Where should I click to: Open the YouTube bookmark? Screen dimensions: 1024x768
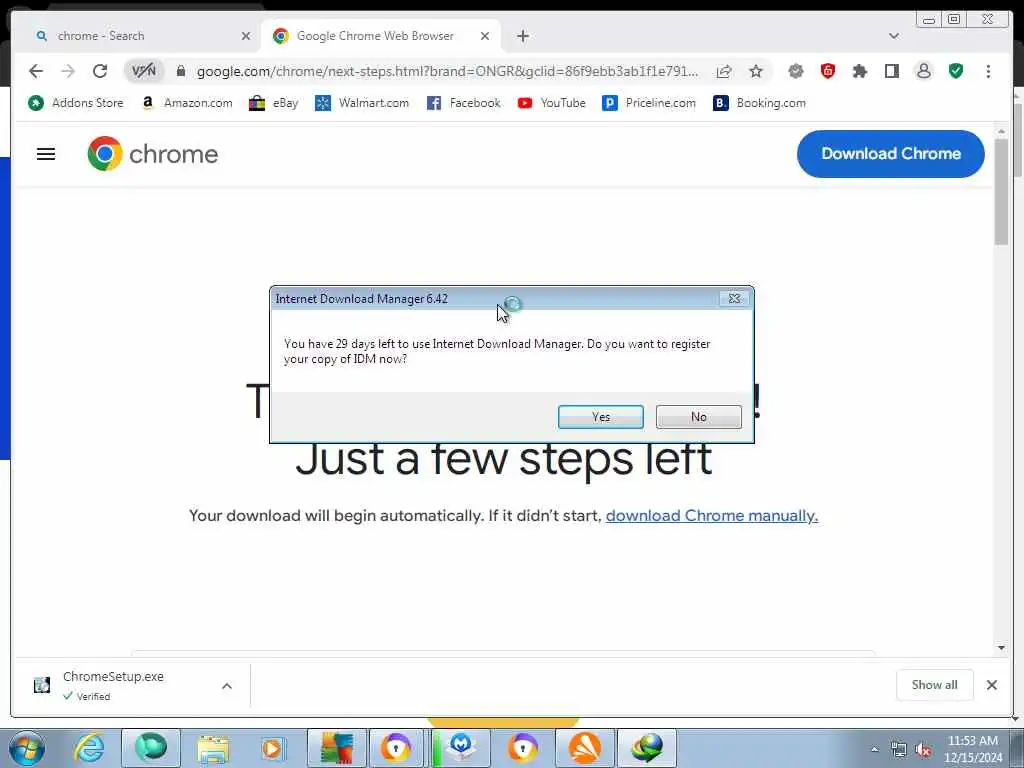pyautogui.click(x=551, y=103)
